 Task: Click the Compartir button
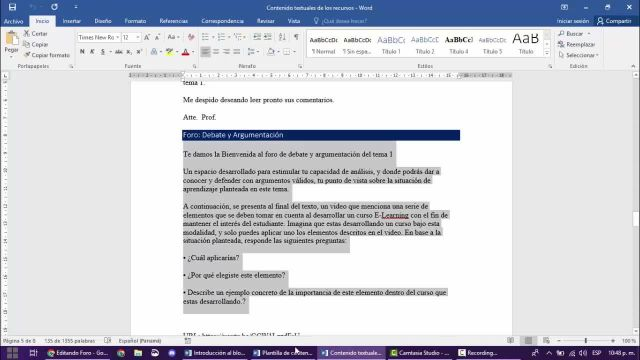tap(614, 21)
